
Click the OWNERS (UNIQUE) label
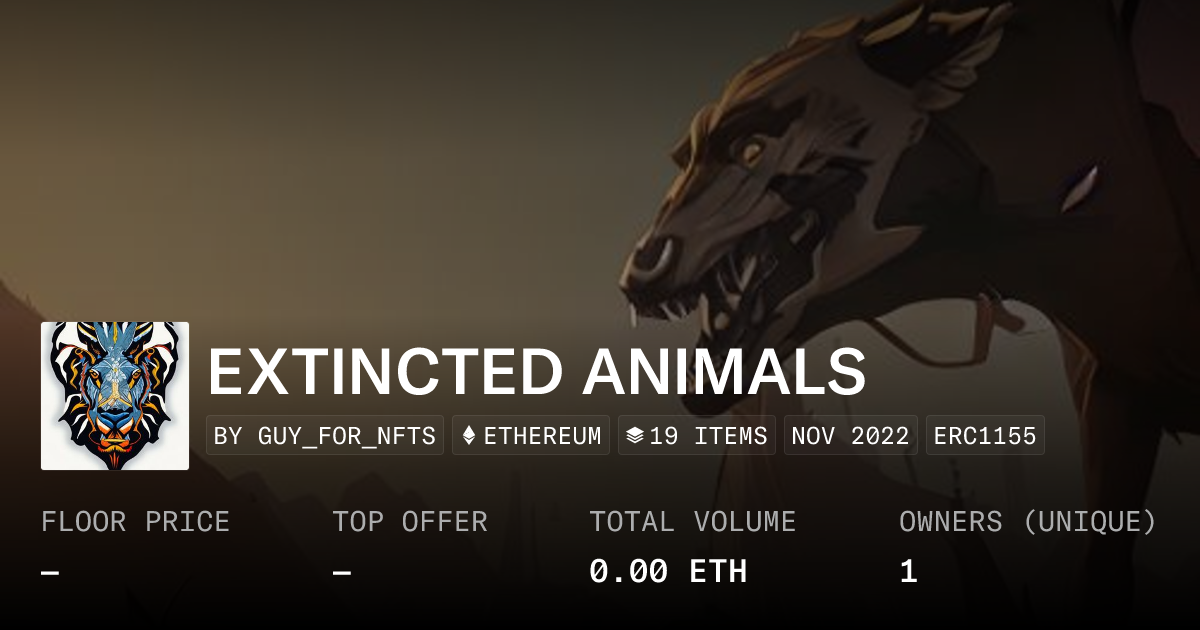point(1028,522)
